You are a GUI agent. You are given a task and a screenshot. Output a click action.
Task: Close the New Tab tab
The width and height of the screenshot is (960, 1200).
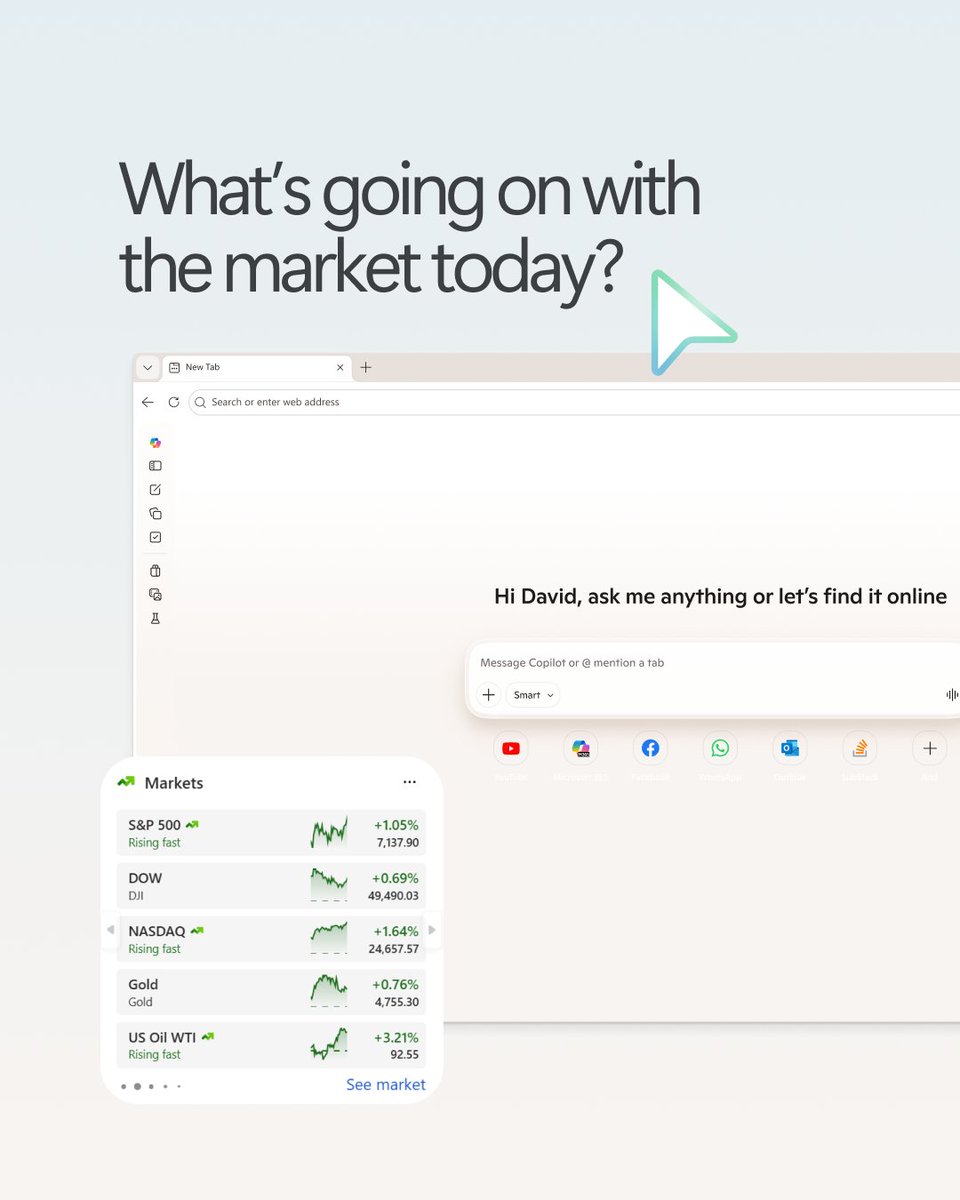[x=340, y=367]
